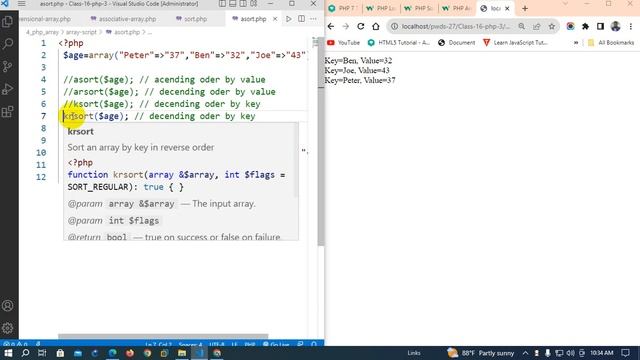The width and height of the screenshot is (640, 360).
Task: Open Chrome three-dot menu
Action: pyautogui.click(x=631, y=26)
